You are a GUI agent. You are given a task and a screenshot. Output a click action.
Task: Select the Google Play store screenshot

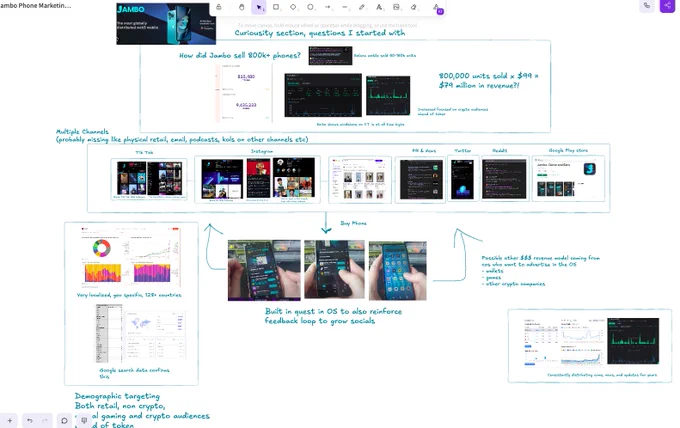[x=568, y=179]
